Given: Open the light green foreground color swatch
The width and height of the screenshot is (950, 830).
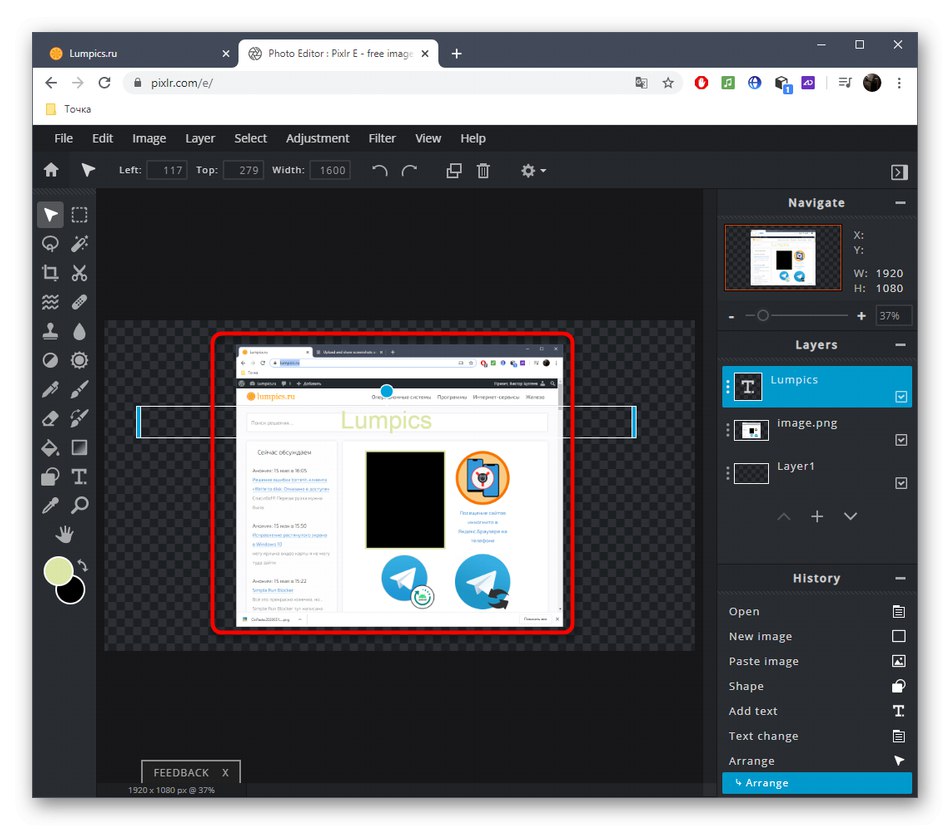Looking at the screenshot, I should [57, 569].
